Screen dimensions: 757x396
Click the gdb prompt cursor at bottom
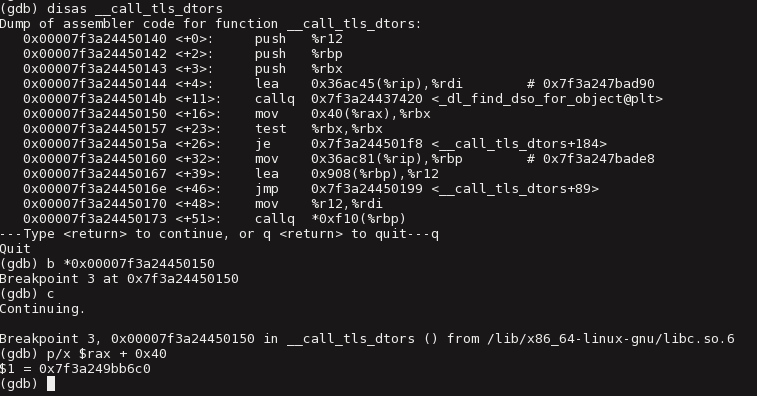pyautogui.click(x=51, y=384)
